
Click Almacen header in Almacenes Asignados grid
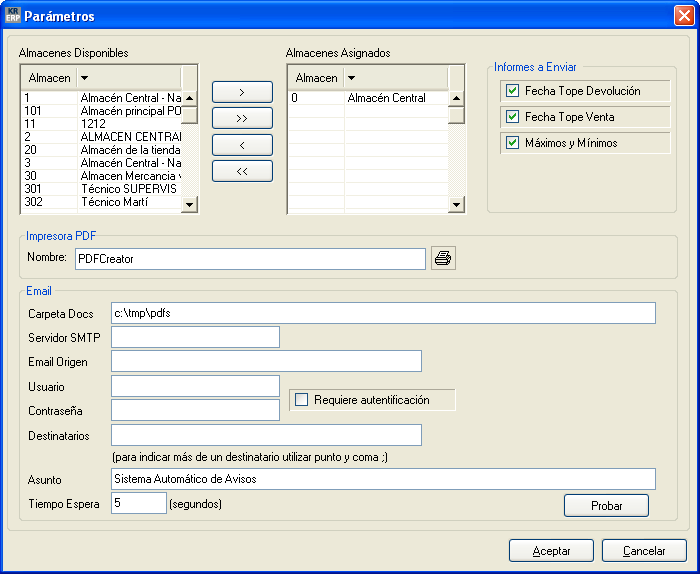coord(316,78)
